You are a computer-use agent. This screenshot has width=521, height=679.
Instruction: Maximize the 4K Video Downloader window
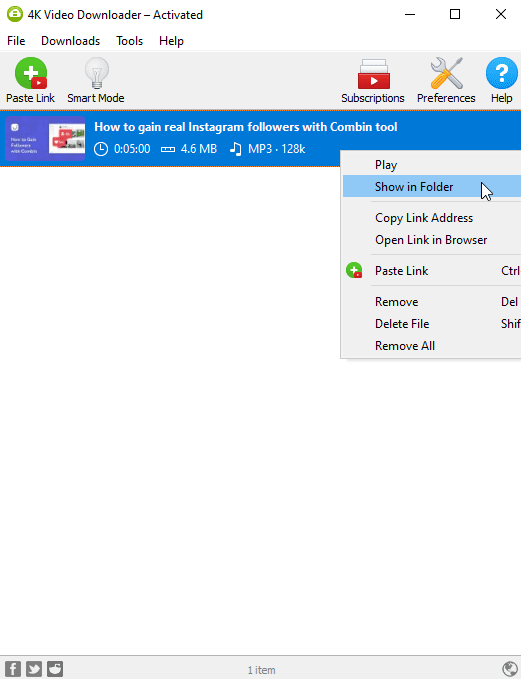[x=455, y=14]
